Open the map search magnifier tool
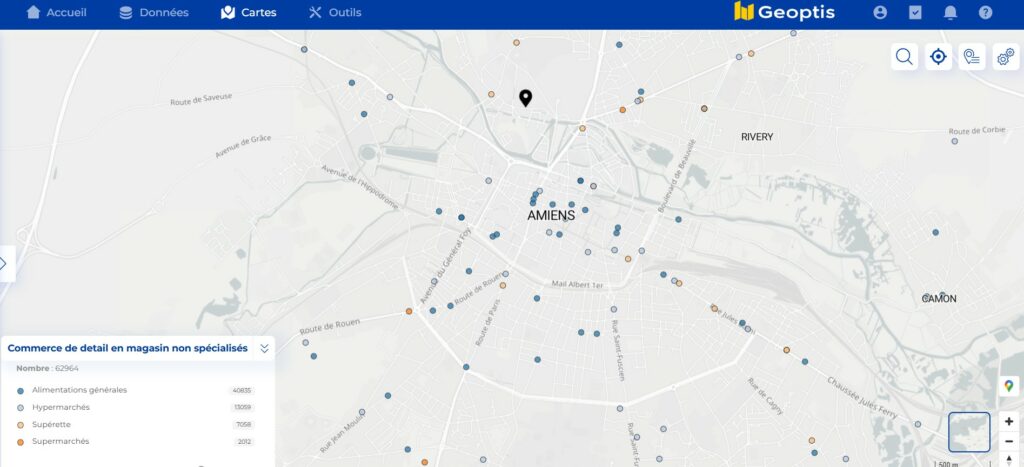This screenshot has height=467, width=1024. (x=904, y=57)
